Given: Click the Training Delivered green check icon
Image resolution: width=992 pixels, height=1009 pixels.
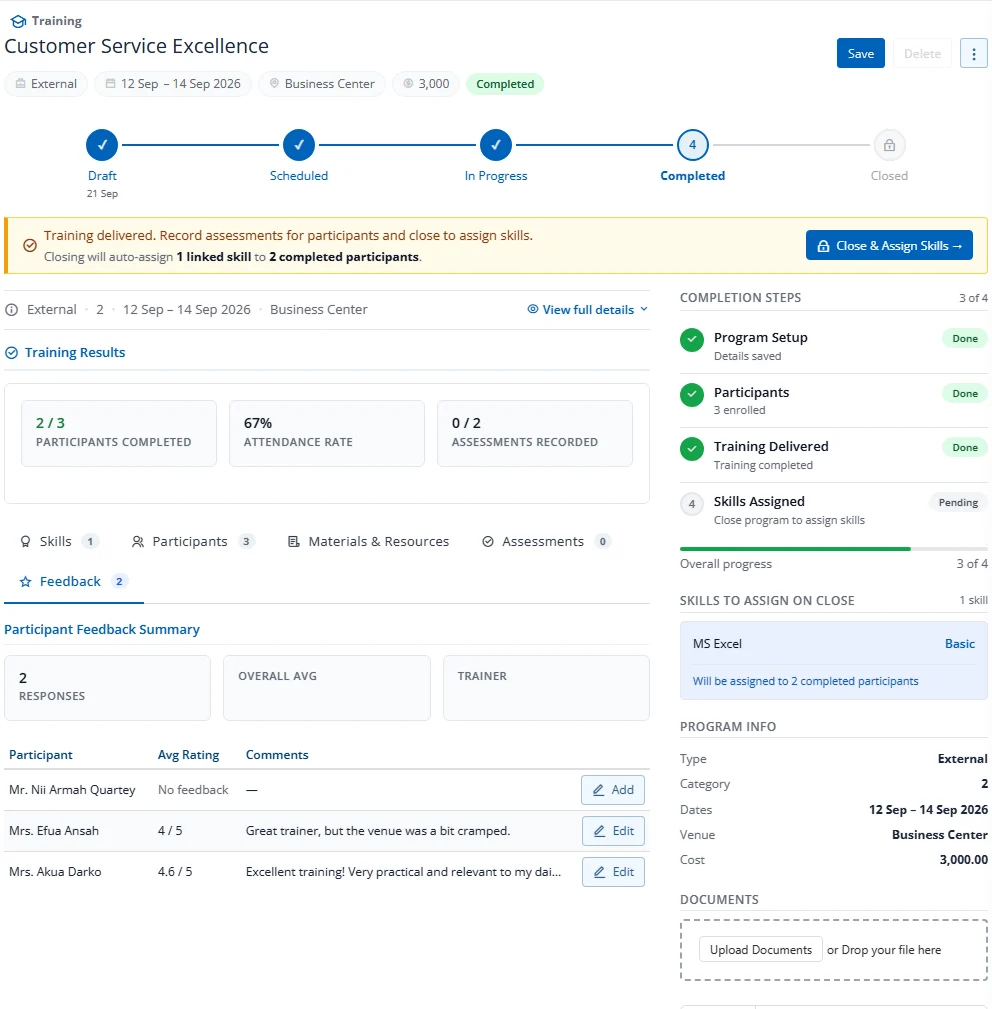Looking at the screenshot, I should coord(692,449).
